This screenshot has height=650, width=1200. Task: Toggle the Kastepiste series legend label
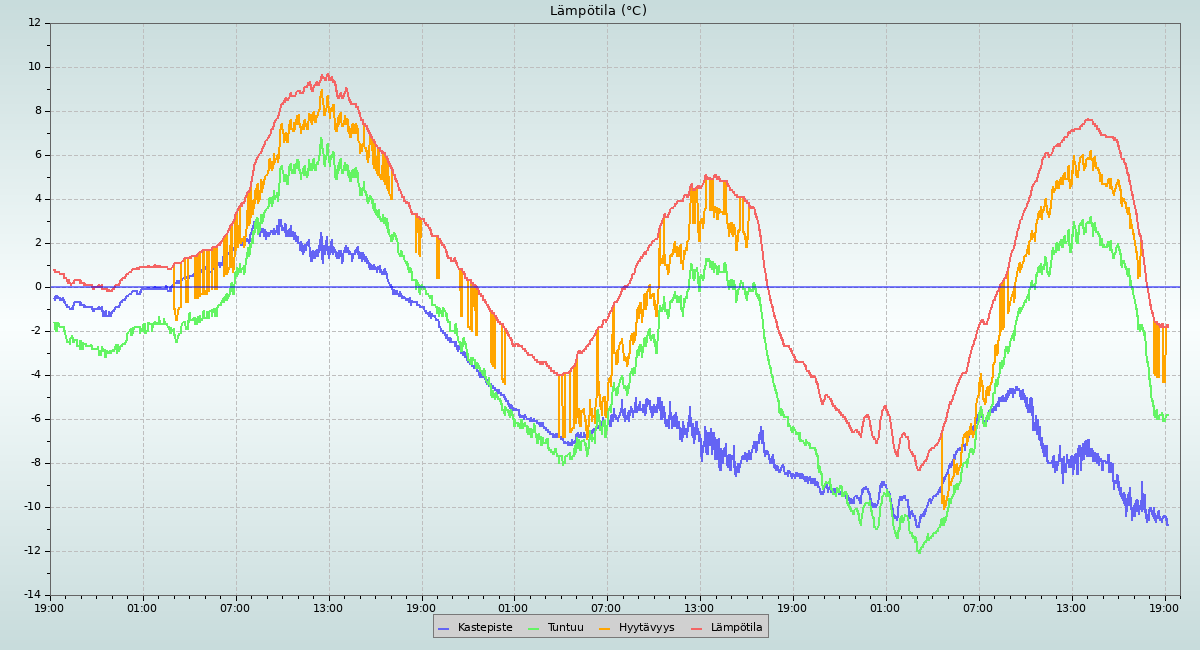point(485,628)
